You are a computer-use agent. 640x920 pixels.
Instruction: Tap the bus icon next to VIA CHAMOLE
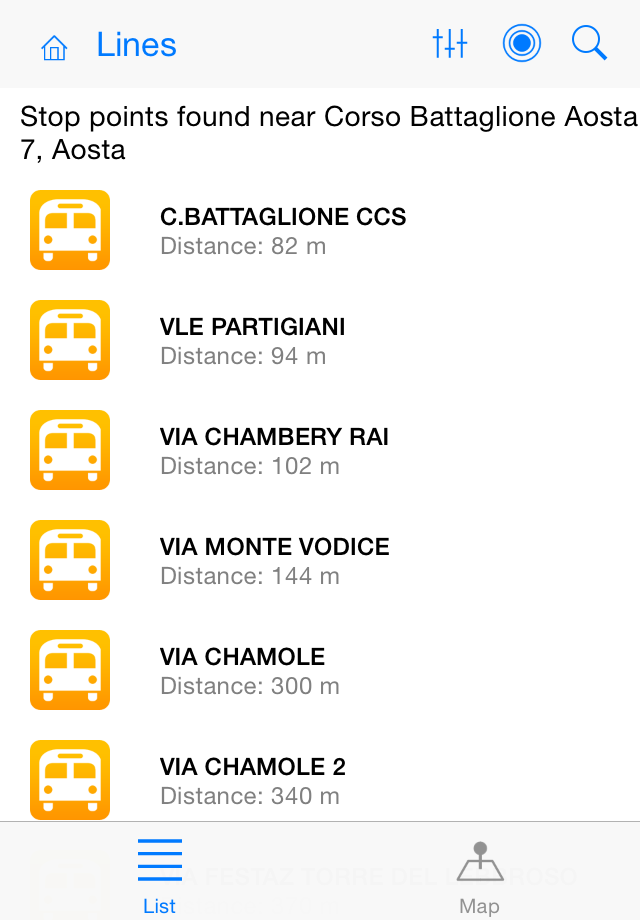pyautogui.click(x=69, y=670)
